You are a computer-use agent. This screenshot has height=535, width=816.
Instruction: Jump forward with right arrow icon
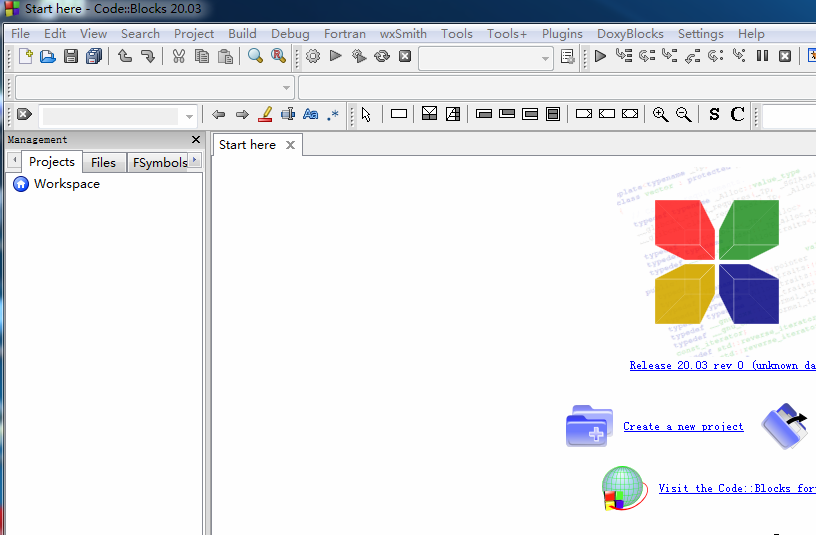coord(242,114)
